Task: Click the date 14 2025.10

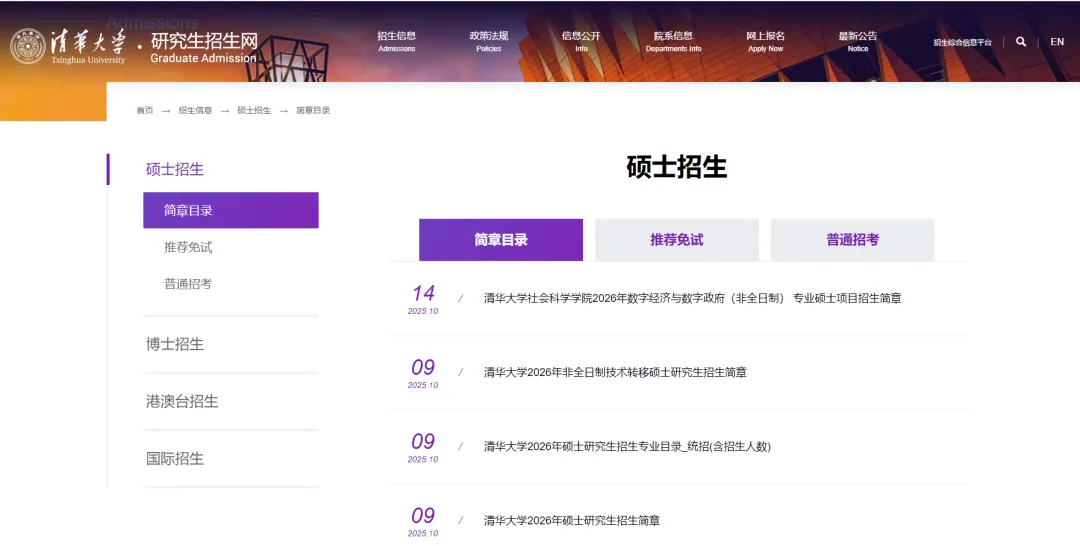Action: tap(423, 299)
